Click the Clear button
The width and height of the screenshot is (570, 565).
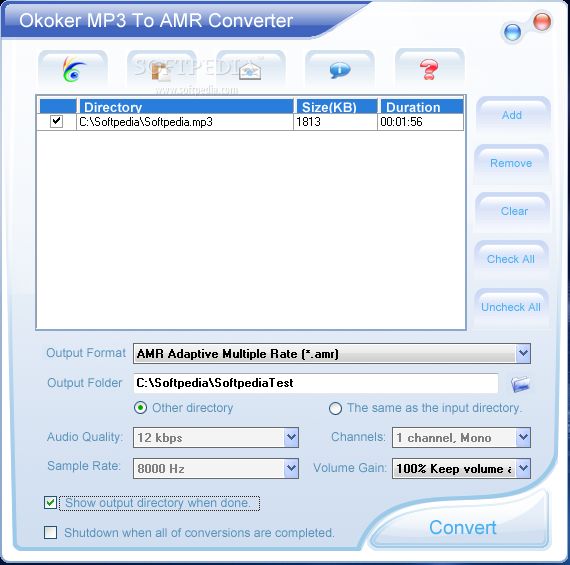pos(513,211)
